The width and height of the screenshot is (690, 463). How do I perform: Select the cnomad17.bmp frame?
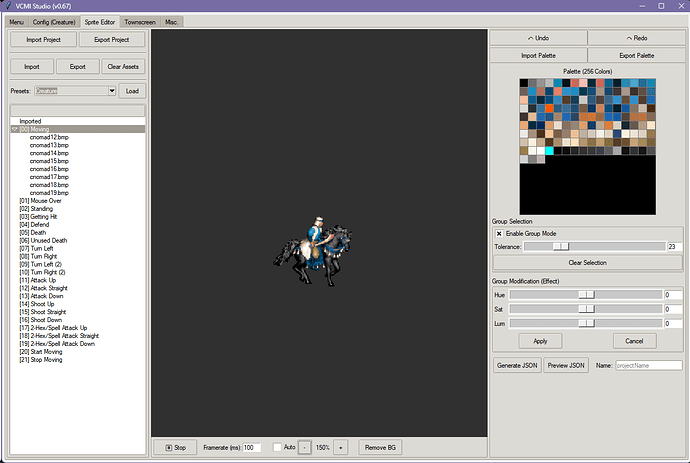(x=49, y=177)
